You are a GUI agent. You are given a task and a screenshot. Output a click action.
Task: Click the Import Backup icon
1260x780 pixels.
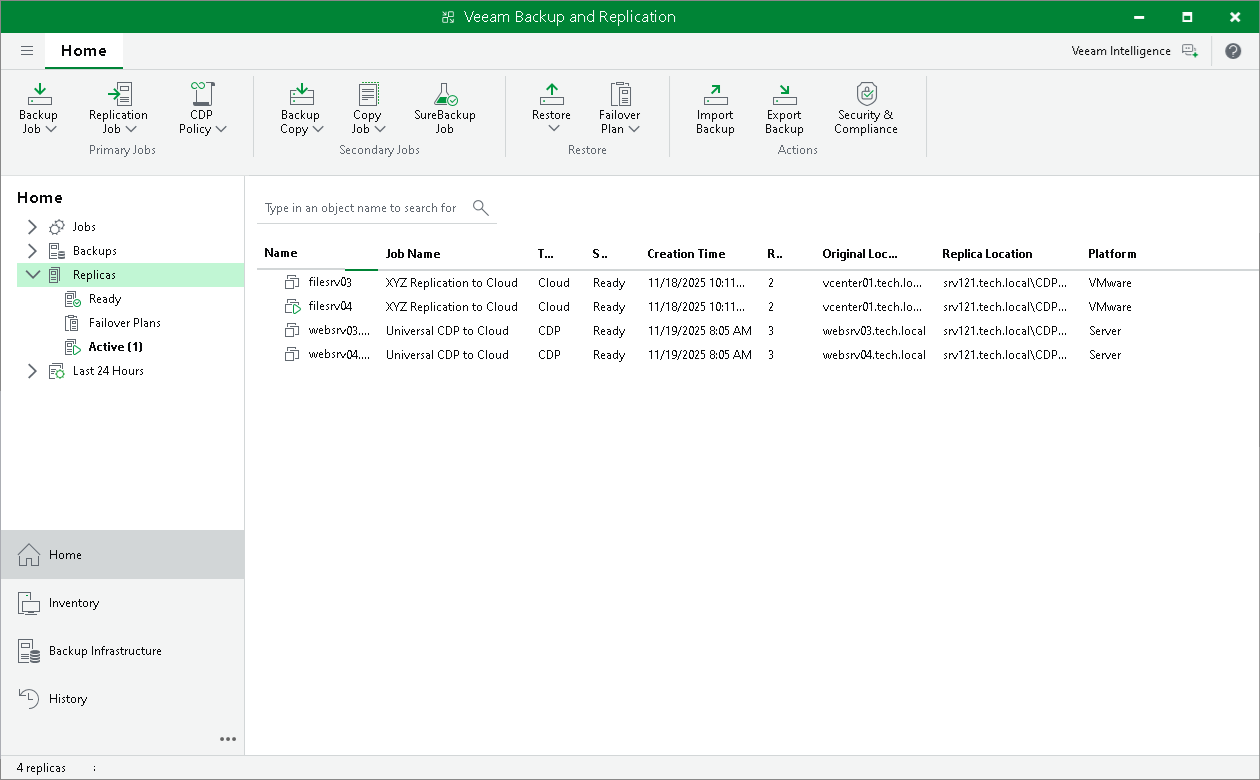point(714,107)
